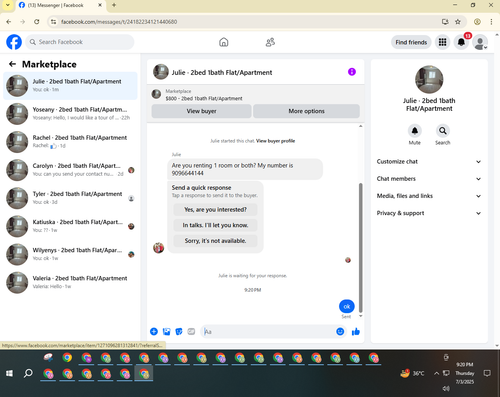
Task: Open the weather widget showing 36°C
Action: (412, 373)
